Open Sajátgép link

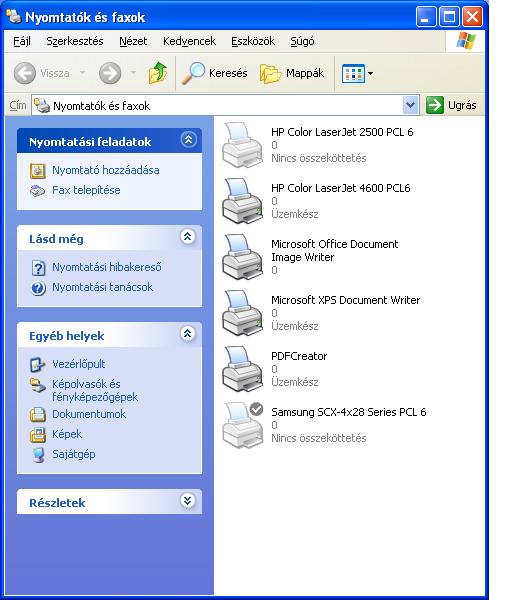point(73,454)
